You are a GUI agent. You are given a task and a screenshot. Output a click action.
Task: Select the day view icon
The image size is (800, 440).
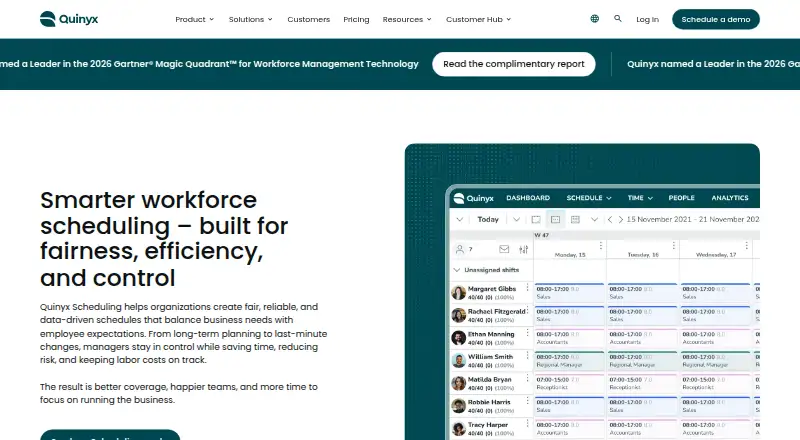[x=536, y=219]
